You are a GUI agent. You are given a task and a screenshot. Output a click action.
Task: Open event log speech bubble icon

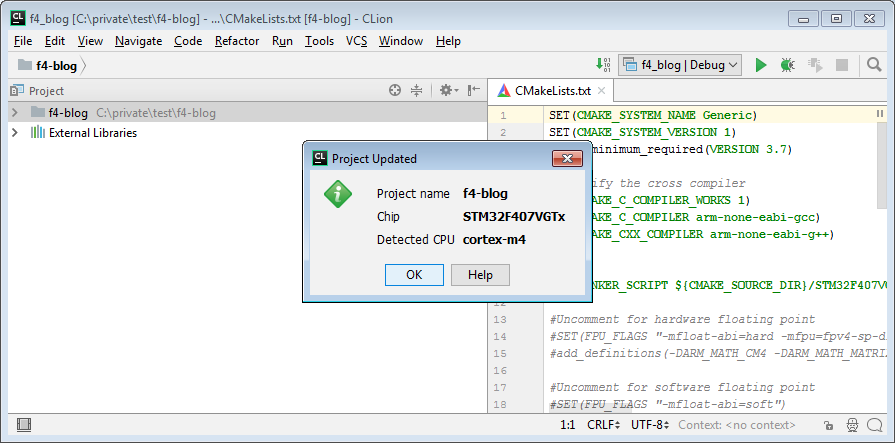click(875, 425)
